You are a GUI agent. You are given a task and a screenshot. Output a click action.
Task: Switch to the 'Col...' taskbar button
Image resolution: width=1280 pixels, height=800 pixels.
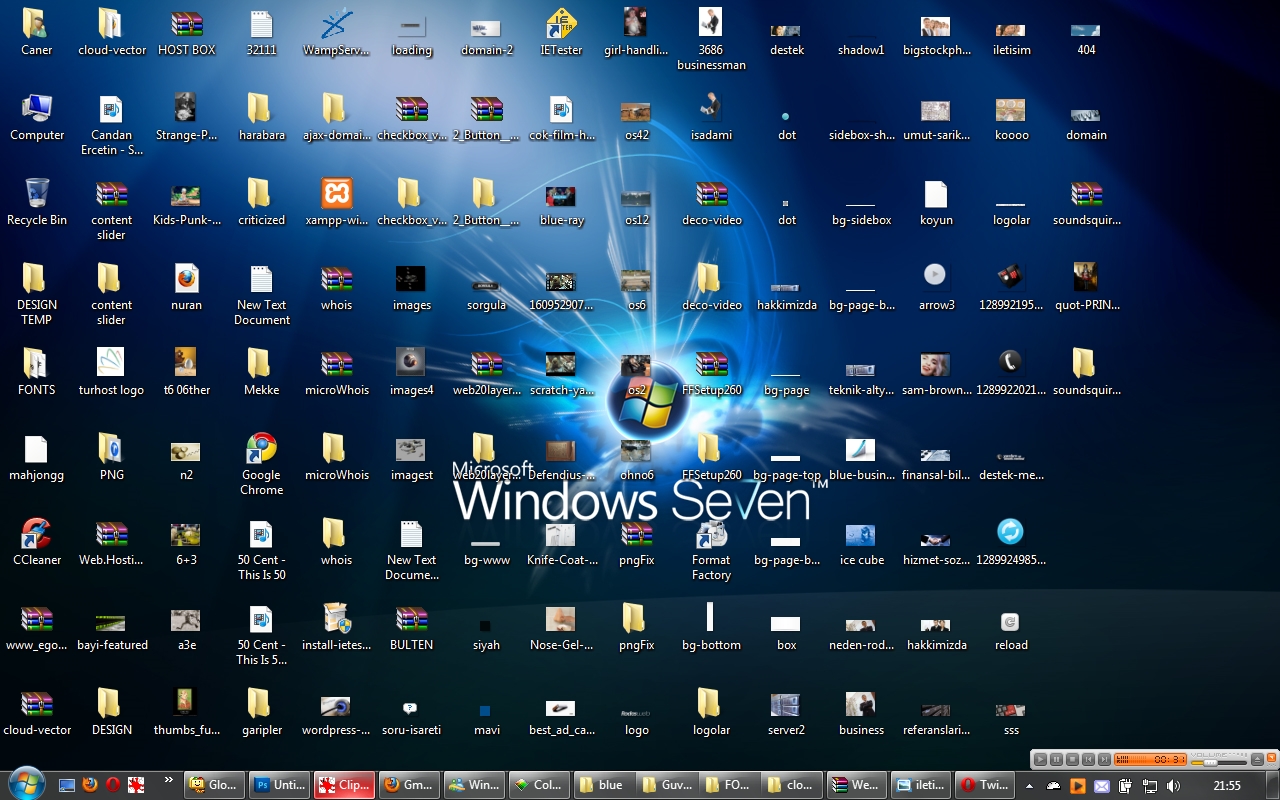pyautogui.click(x=539, y=785)
